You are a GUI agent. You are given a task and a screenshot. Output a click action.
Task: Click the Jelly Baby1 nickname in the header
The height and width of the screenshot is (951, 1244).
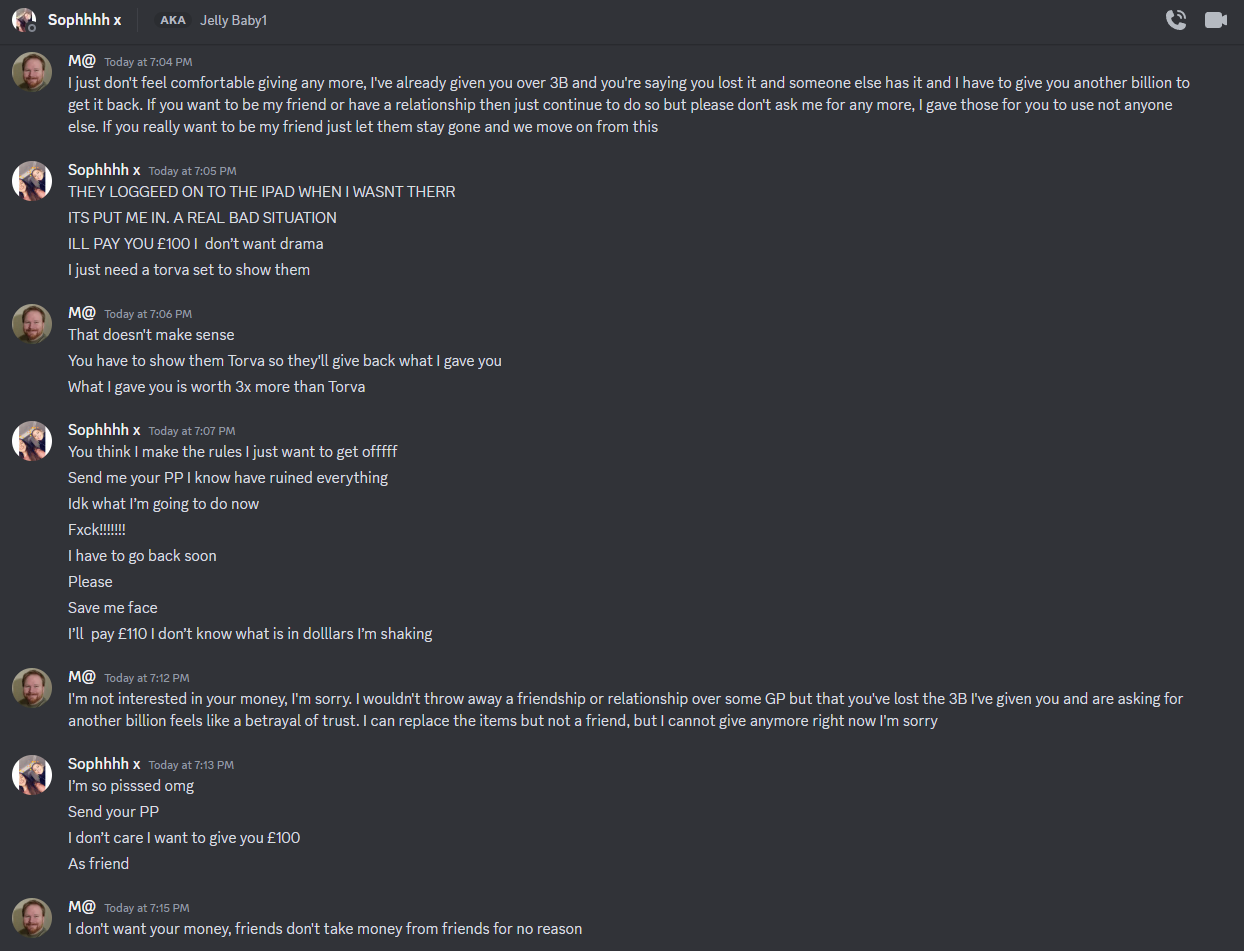233,20
